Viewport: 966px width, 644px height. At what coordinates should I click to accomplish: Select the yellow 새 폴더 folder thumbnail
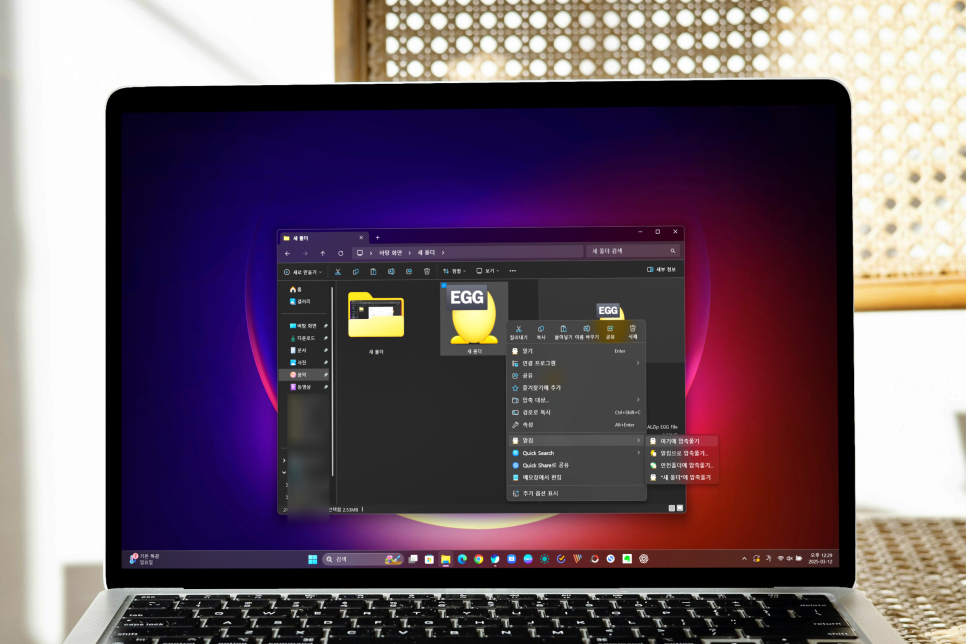pos(376,315)
